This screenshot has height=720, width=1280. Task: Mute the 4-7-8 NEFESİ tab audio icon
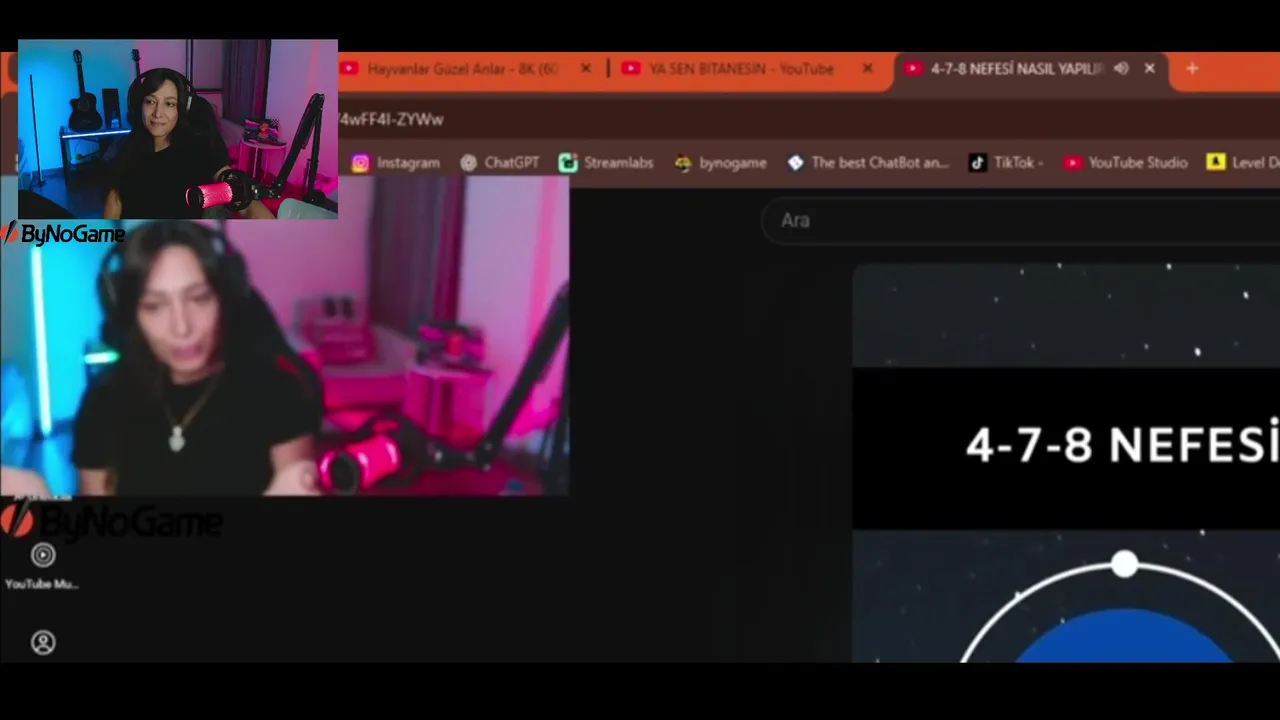pyautogui.click(x=1121, y=69)
